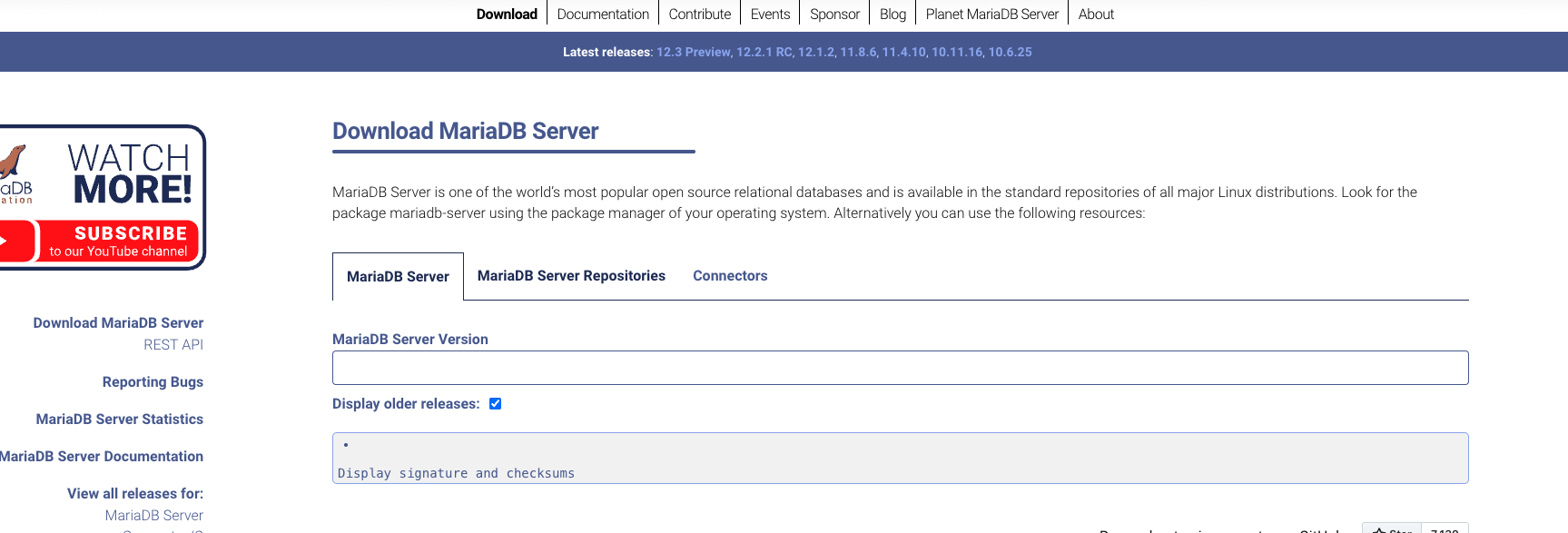Open the 12.3 Preview release link
Screen dimensions: 1568x533
[x=694, y=53]
